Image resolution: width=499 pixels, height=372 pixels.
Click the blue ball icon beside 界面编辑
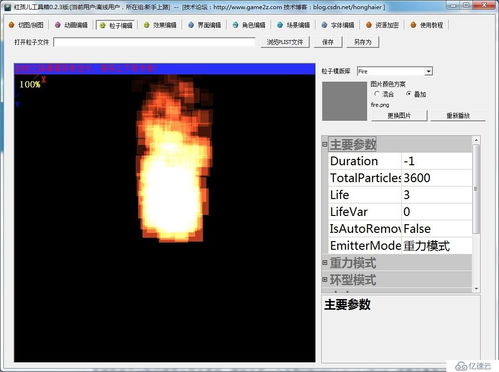[x=191, y=25]
